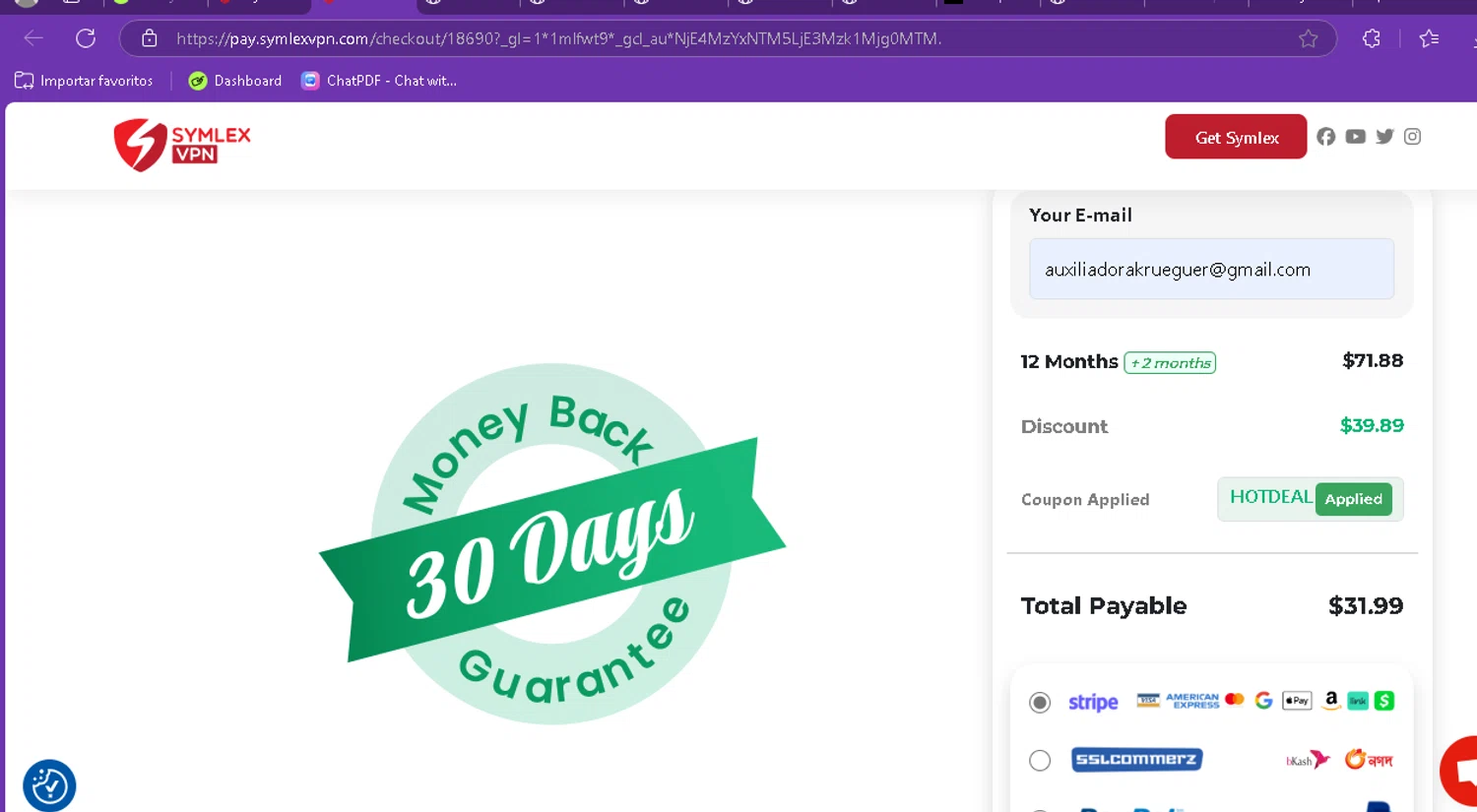Click the Apple Pay icon
The height and width of the screenshot is (812, 1477).
tap(1297, 701)
